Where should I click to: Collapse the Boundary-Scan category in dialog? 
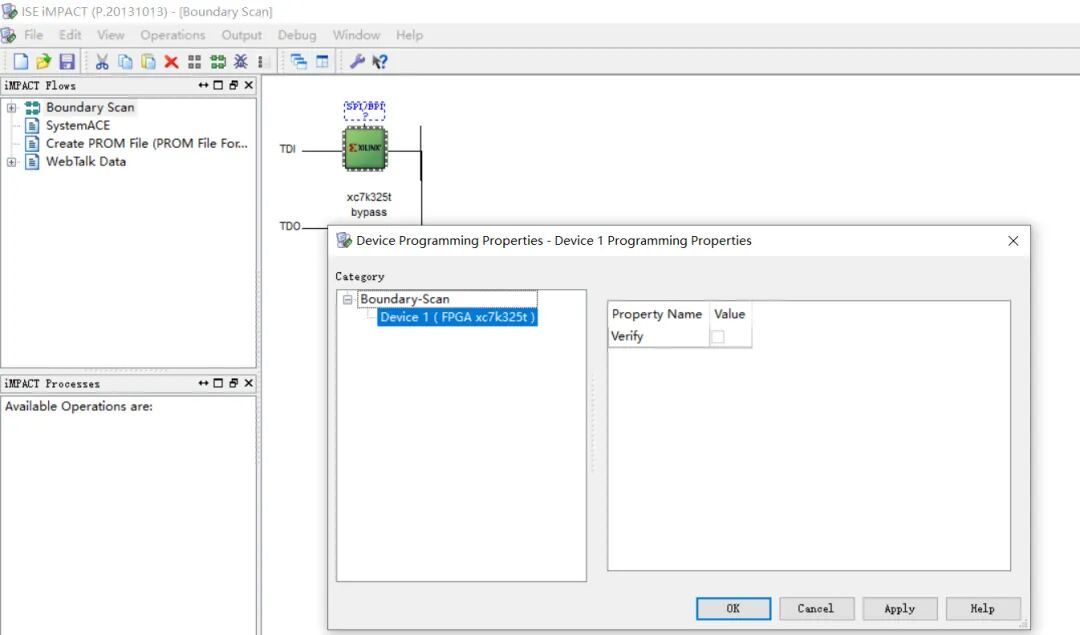point(347,300)
